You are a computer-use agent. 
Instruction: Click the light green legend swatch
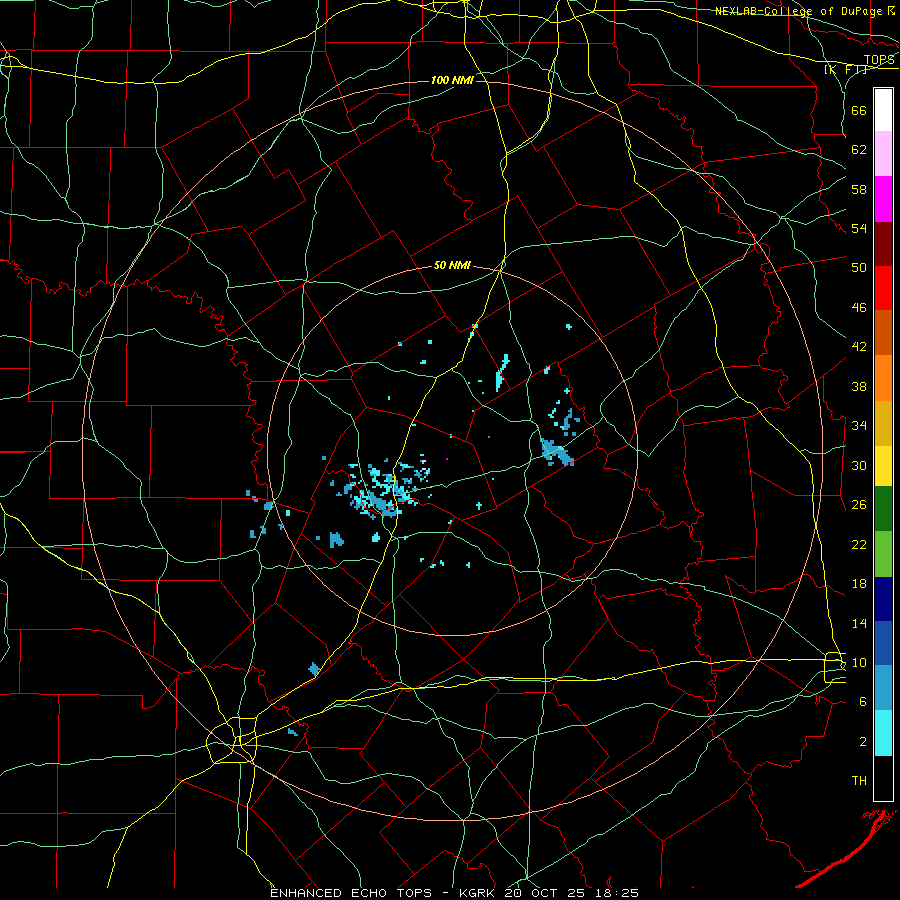point(883,554)
